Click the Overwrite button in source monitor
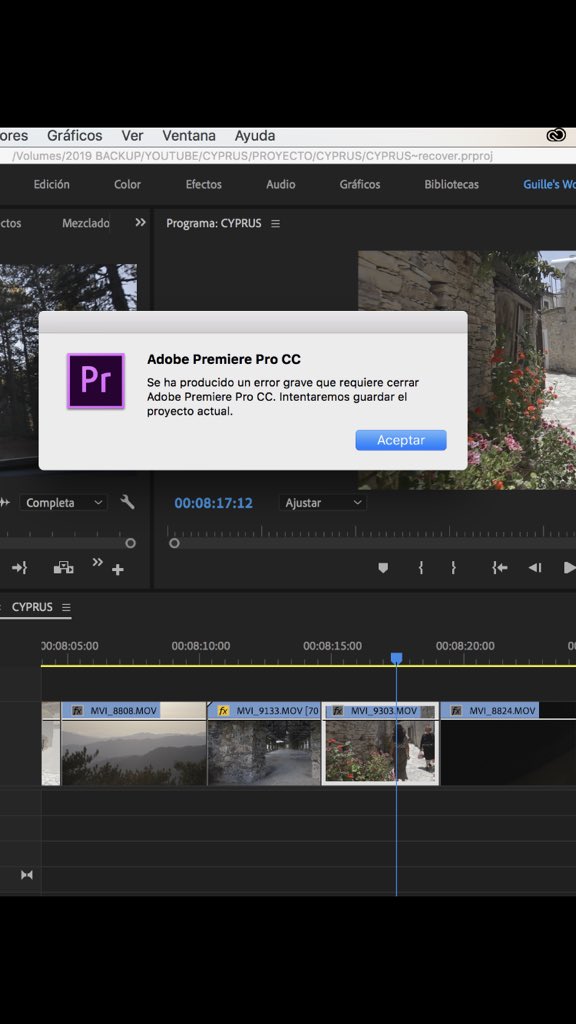Screen dimensions: 576x1024 click(x=63, y=568)
